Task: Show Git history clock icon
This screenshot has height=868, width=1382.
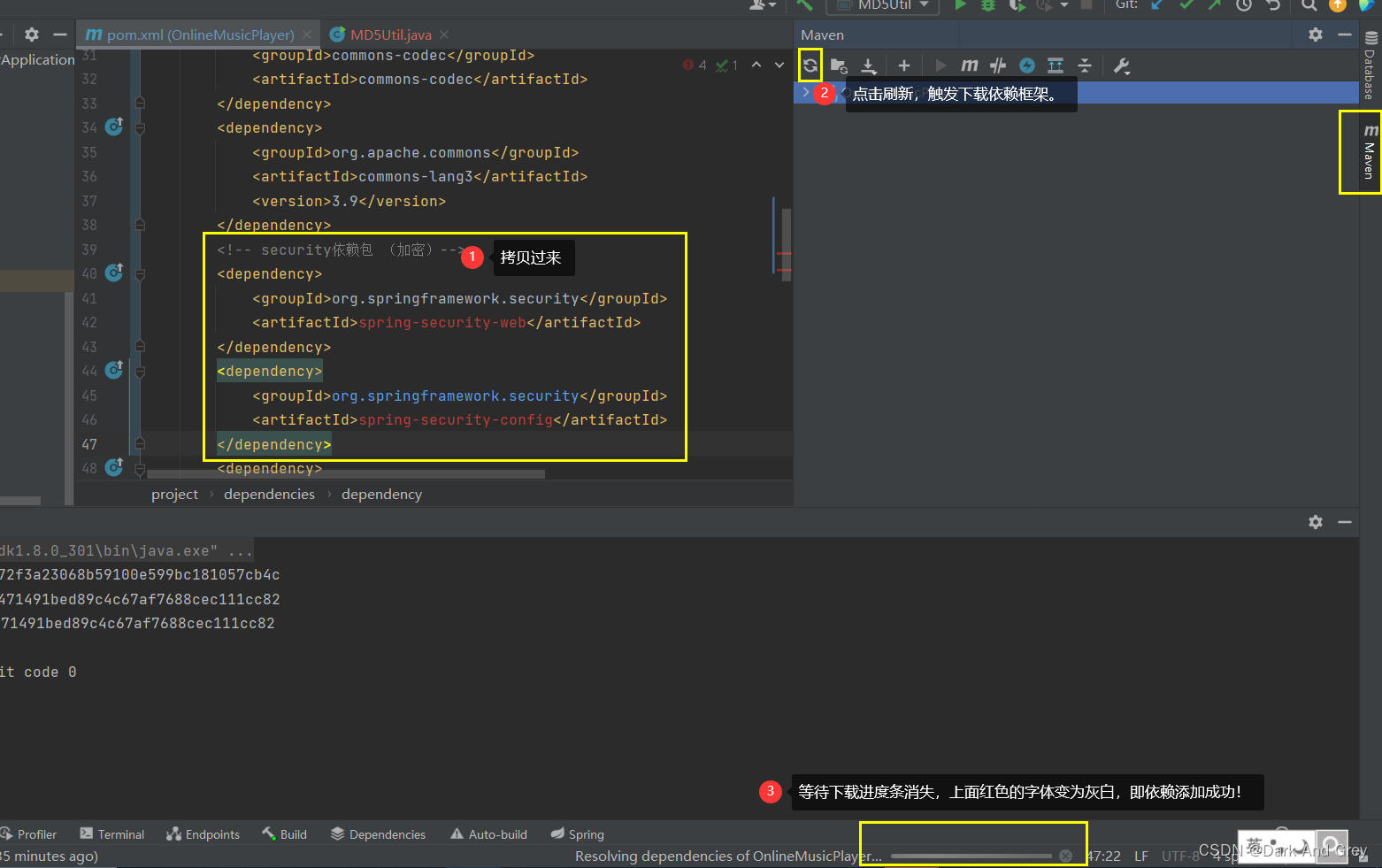Action: pos(1244,5)
